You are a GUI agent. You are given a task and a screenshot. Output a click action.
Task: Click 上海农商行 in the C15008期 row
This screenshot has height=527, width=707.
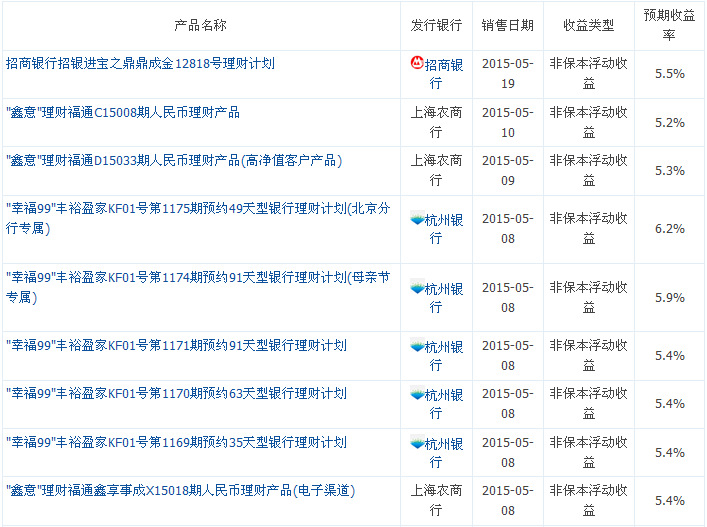click(436, 122)
